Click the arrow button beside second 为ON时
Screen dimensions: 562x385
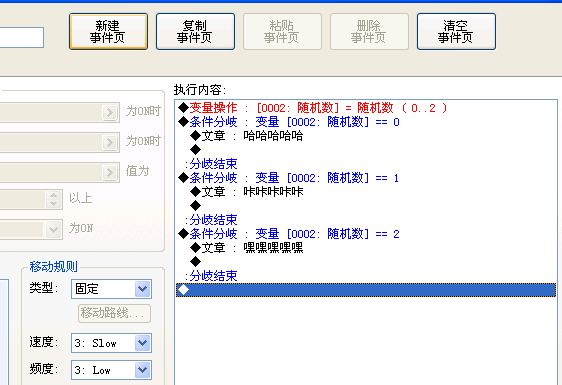110,142
